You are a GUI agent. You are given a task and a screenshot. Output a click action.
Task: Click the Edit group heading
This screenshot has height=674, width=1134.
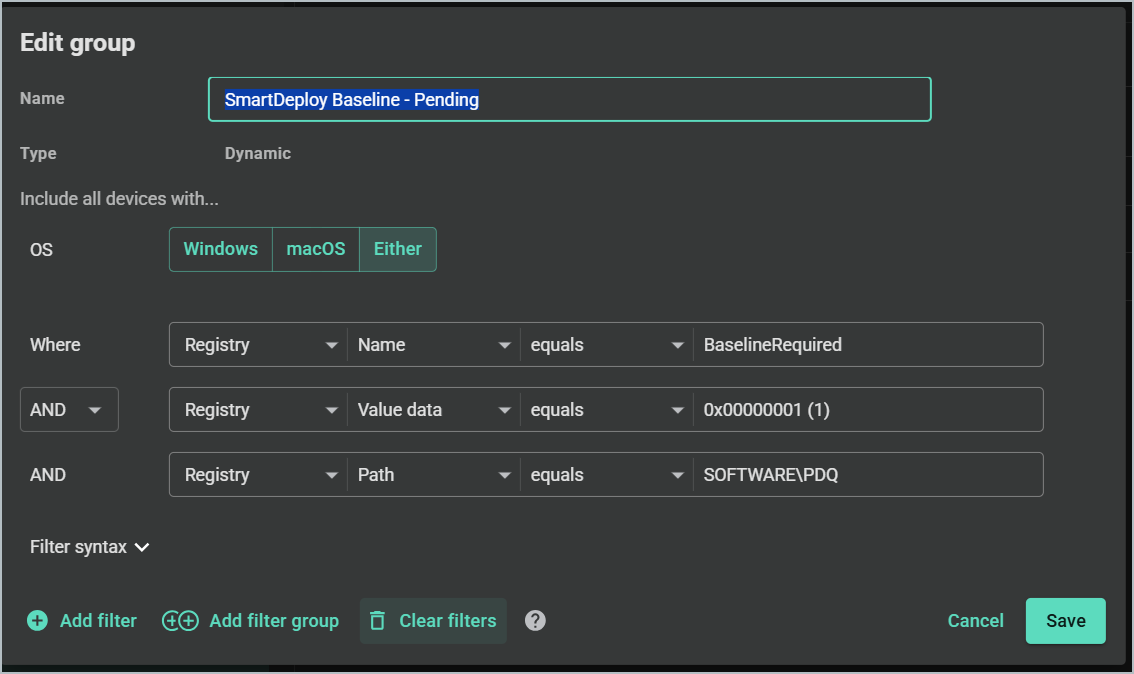point(77,43)
